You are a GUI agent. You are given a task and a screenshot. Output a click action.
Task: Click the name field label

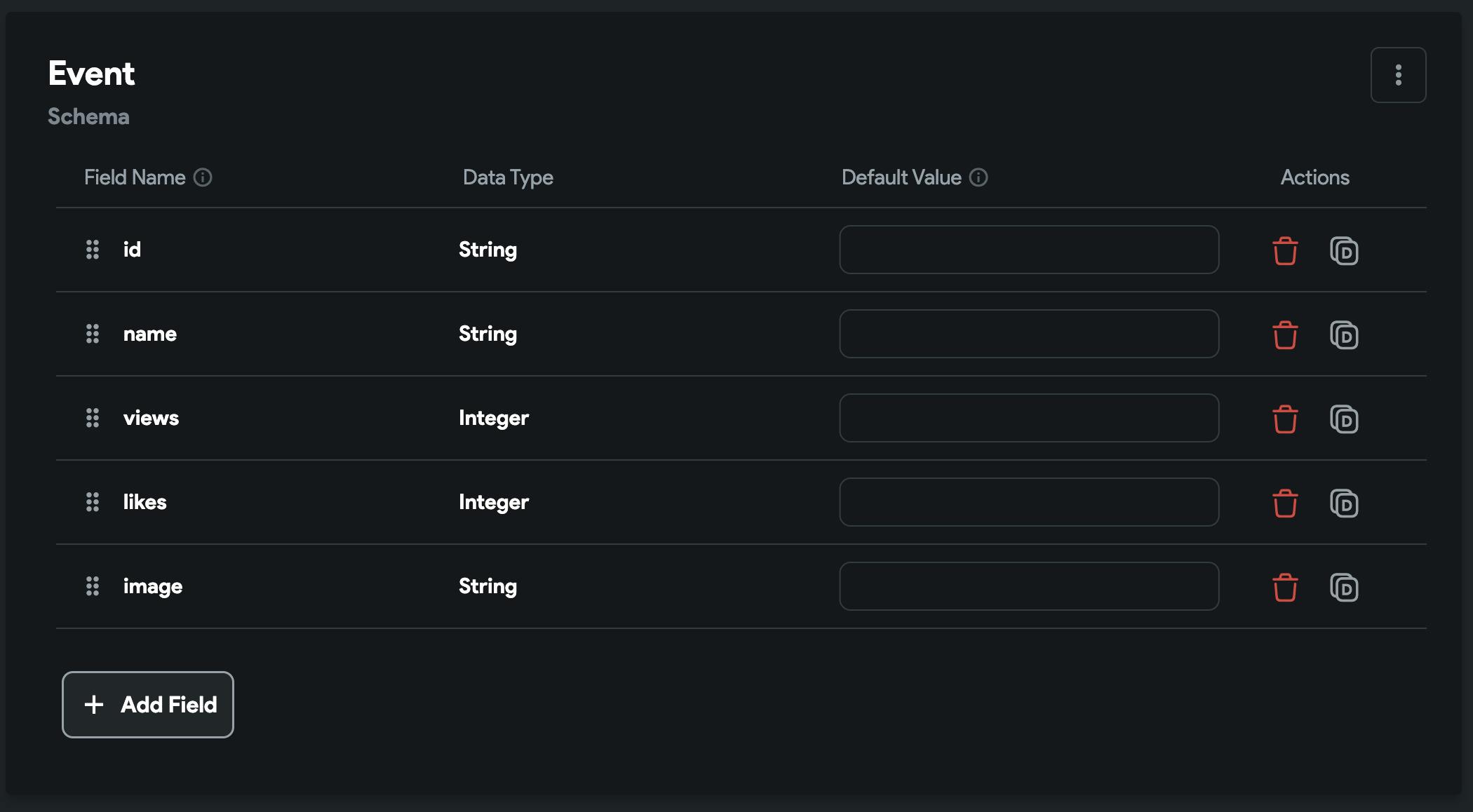click(x=150, y=334)
